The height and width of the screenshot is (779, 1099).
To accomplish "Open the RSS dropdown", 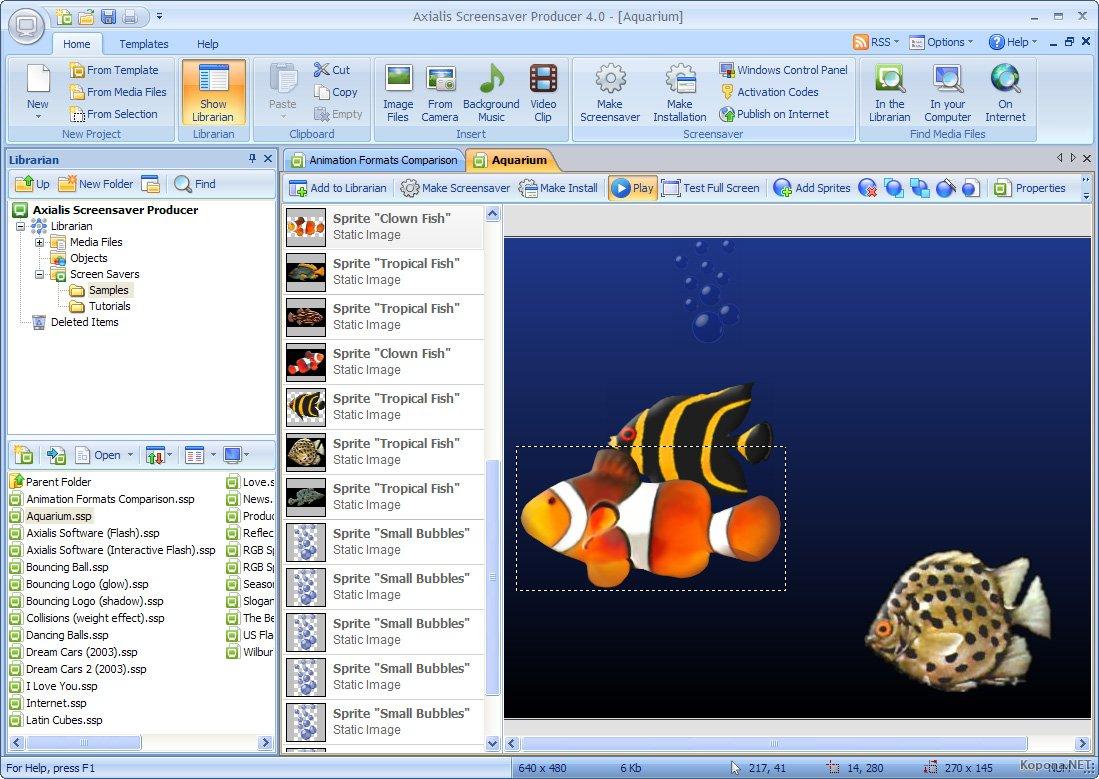I will 876,42.
